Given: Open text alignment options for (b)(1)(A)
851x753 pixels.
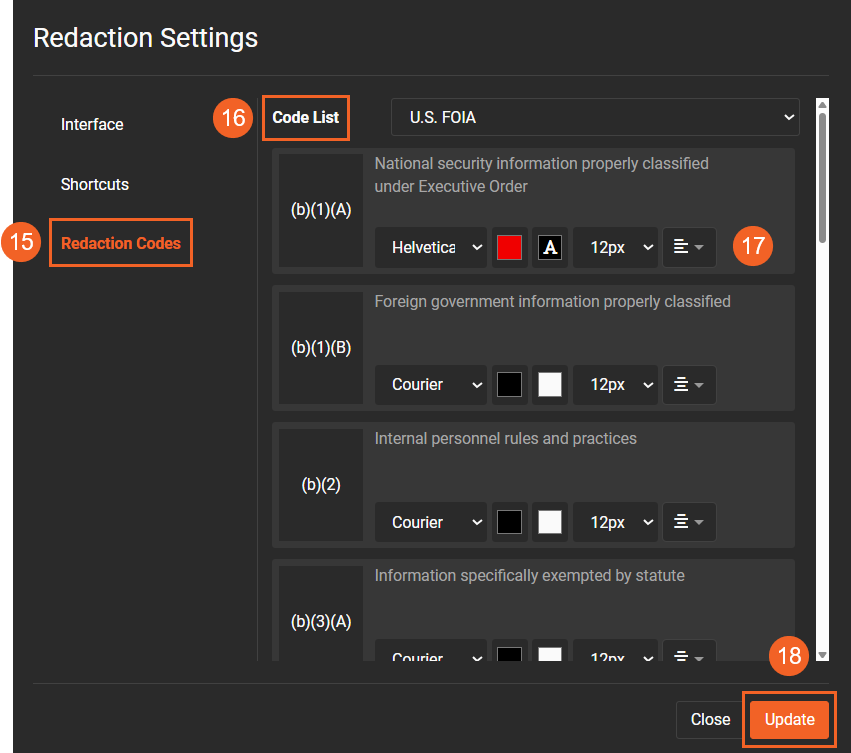Looking at the screenshot, I should point(689,246).
